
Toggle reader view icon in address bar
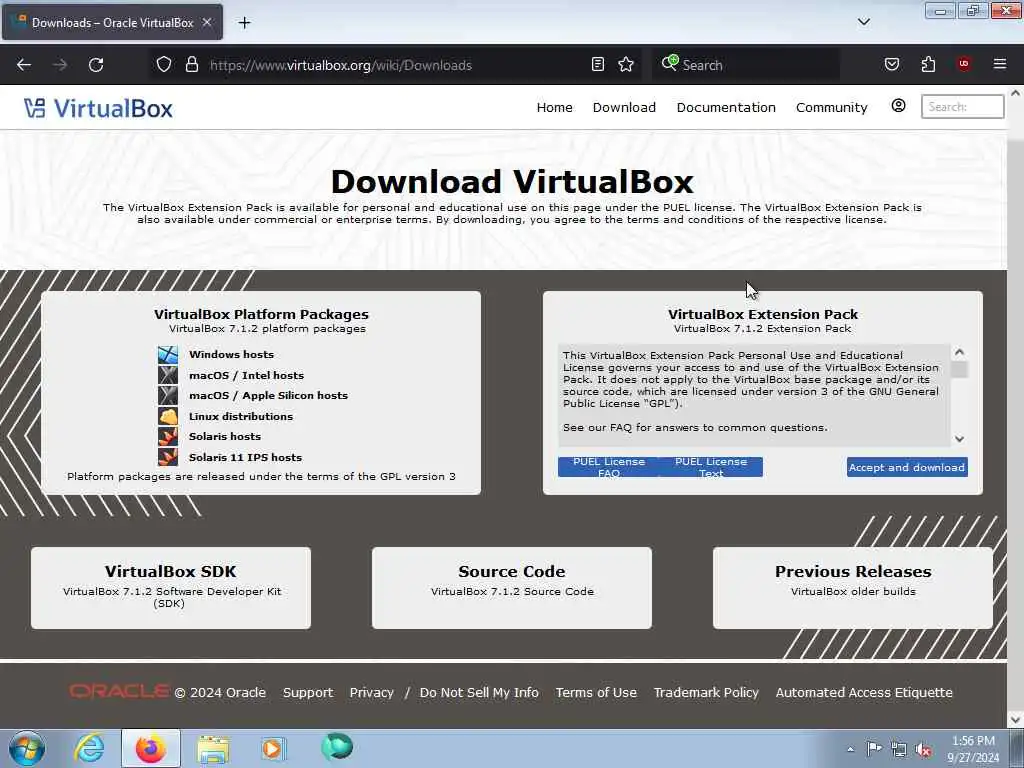pos(598,64)
